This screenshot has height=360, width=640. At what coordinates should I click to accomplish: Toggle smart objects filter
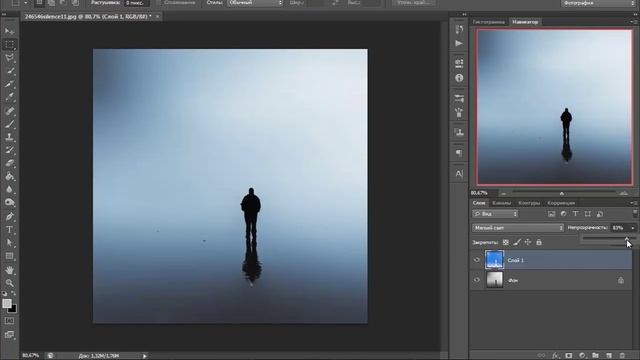pos(600,214)
